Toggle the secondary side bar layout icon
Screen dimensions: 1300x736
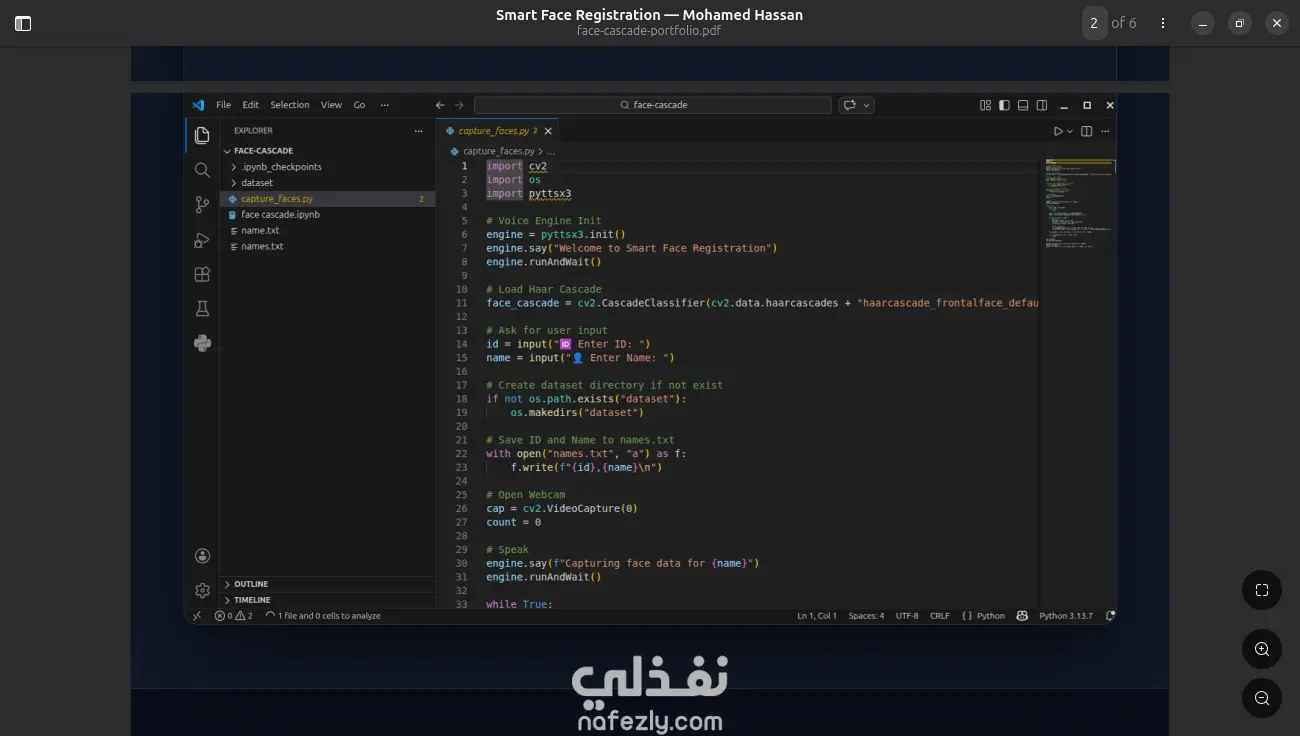1042,105
